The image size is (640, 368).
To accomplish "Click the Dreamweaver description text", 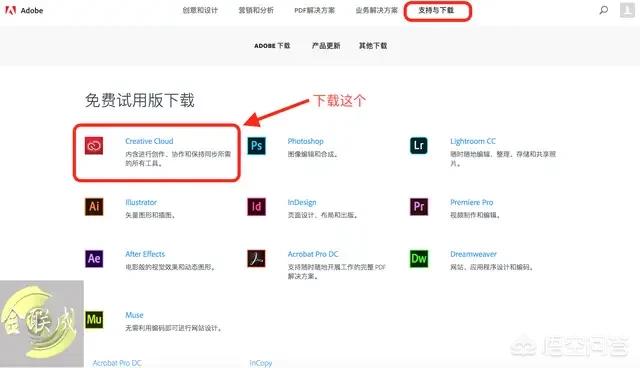I will tap(491, 267).
